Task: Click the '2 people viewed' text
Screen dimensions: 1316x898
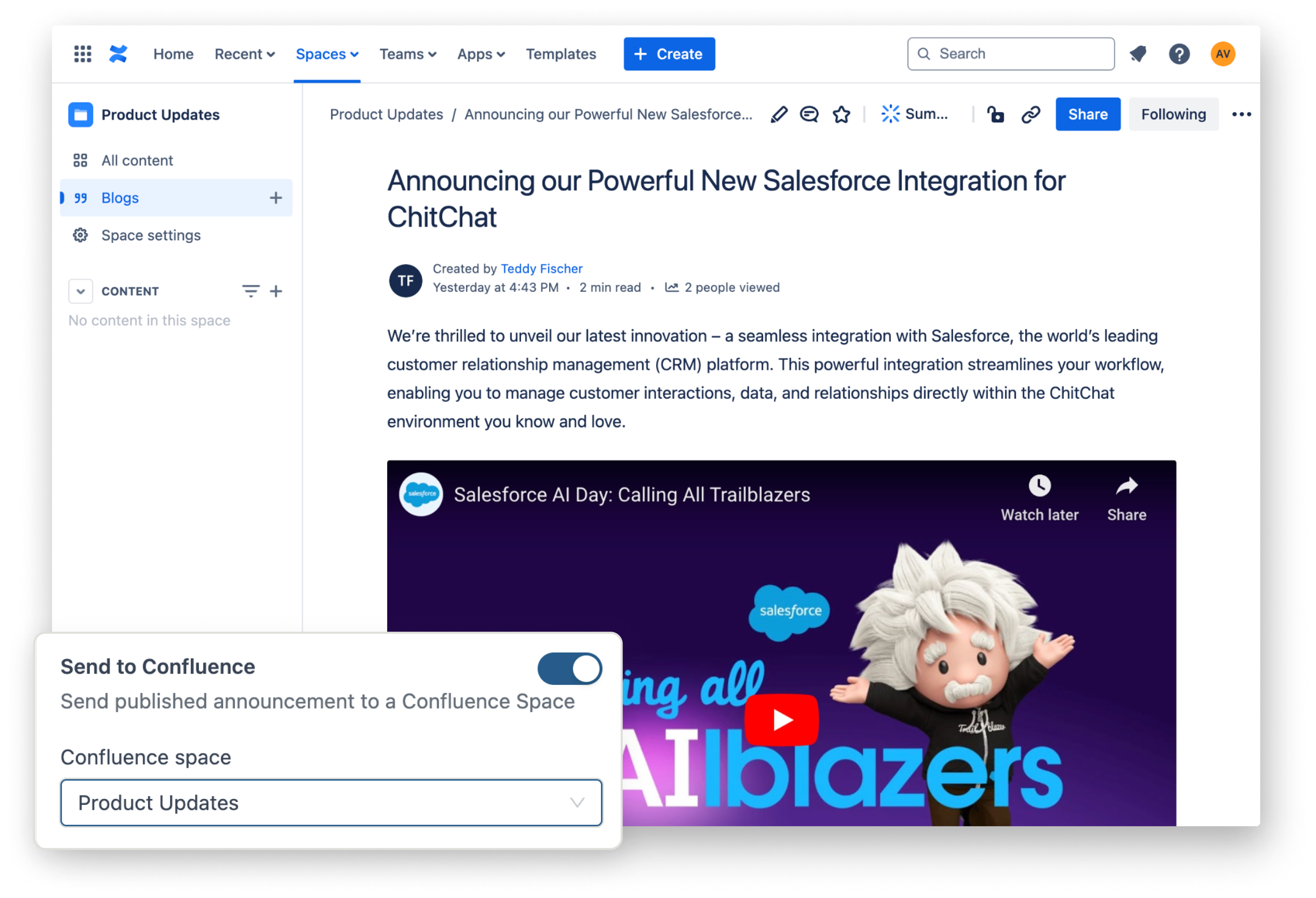Action: [732, 288]
